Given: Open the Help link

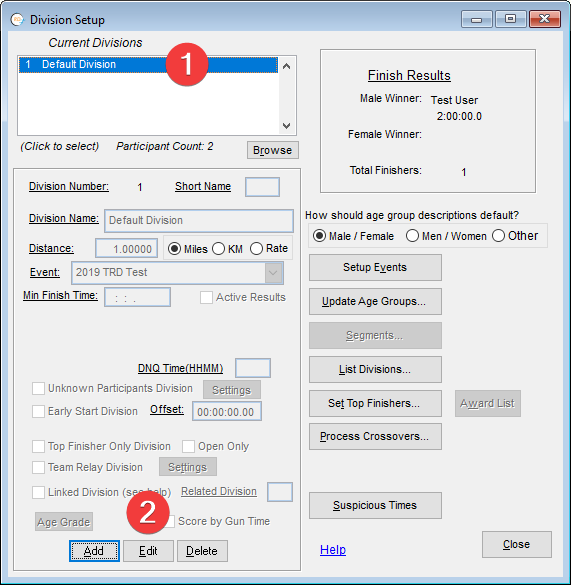Looking at the screenshot, I should pos(333,550).
